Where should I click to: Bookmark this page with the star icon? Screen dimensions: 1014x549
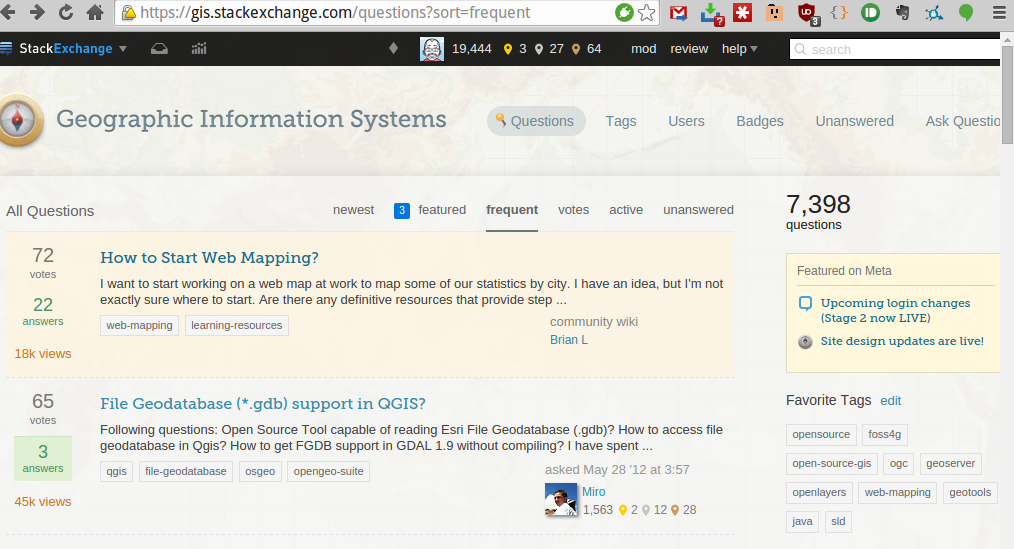tap(647, 12)
